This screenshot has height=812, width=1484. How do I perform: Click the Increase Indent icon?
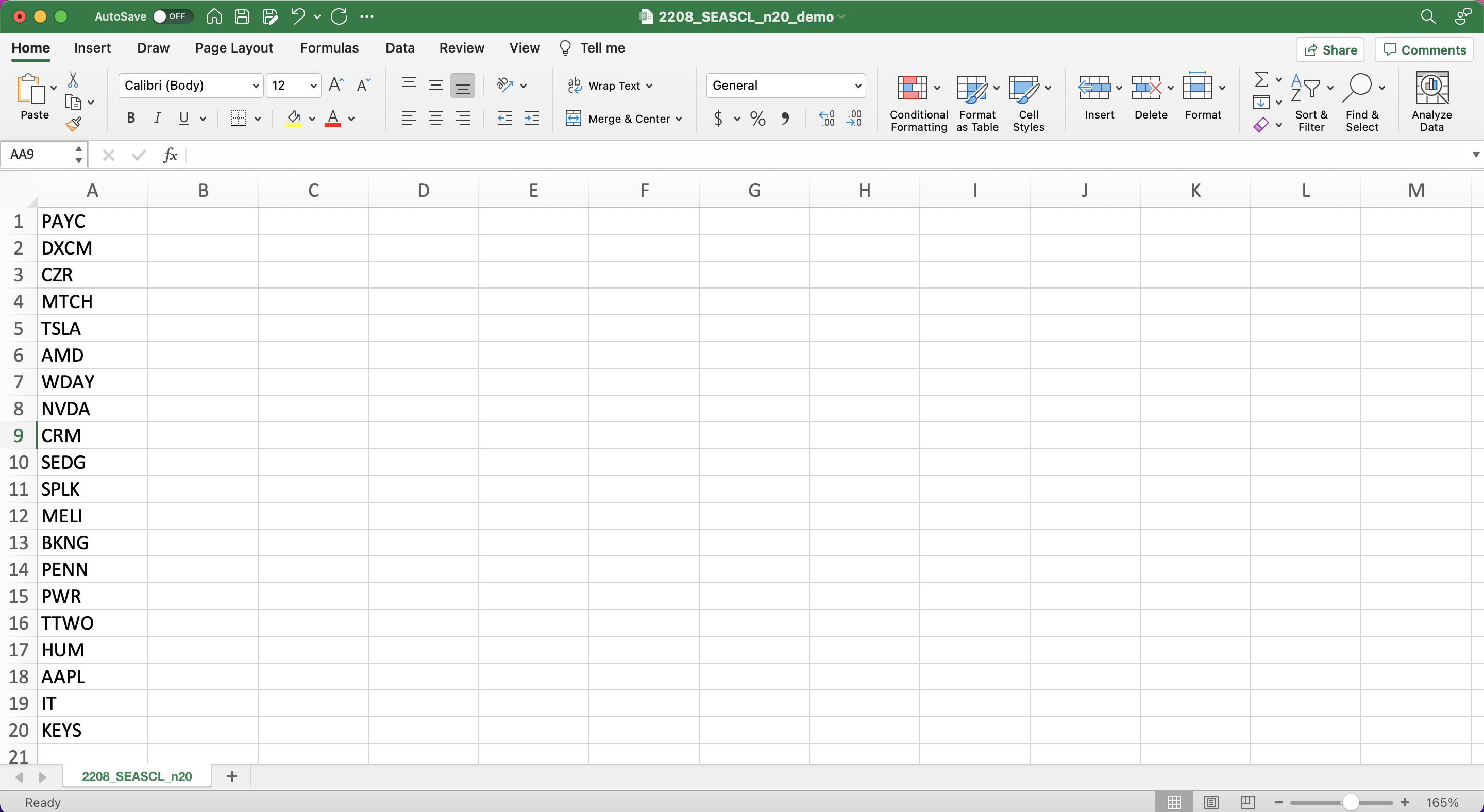pyautogui.click(x=531, y=119)
